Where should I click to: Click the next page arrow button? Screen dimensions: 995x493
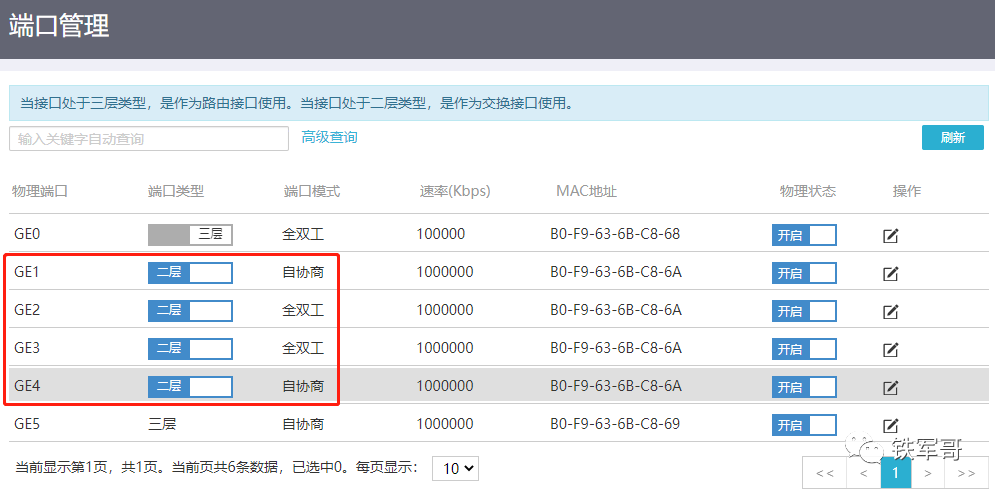pos(927,472)
